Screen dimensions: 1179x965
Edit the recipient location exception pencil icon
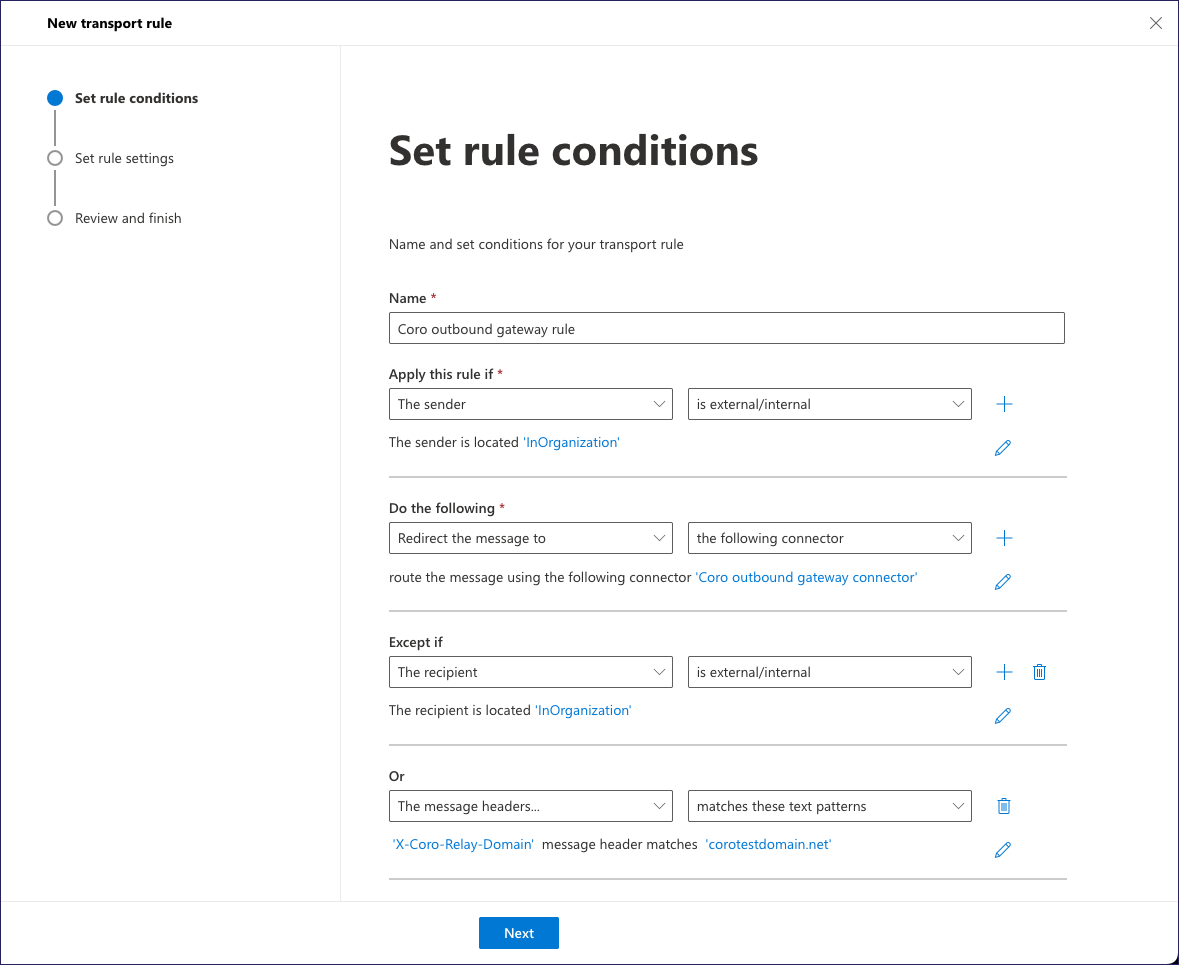point(1003,716)
